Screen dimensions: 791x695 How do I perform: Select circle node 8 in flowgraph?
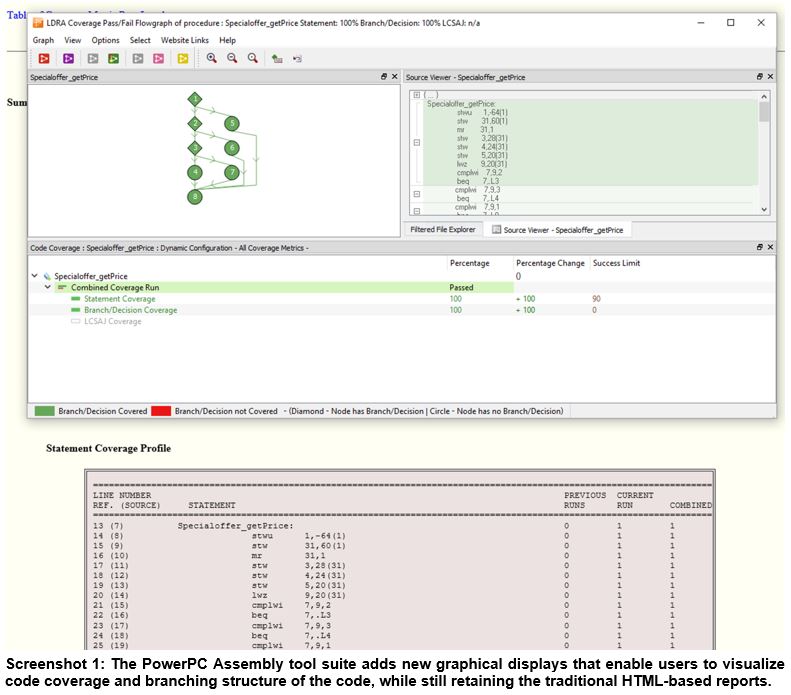pyautogui.click(x=195, y=197)
